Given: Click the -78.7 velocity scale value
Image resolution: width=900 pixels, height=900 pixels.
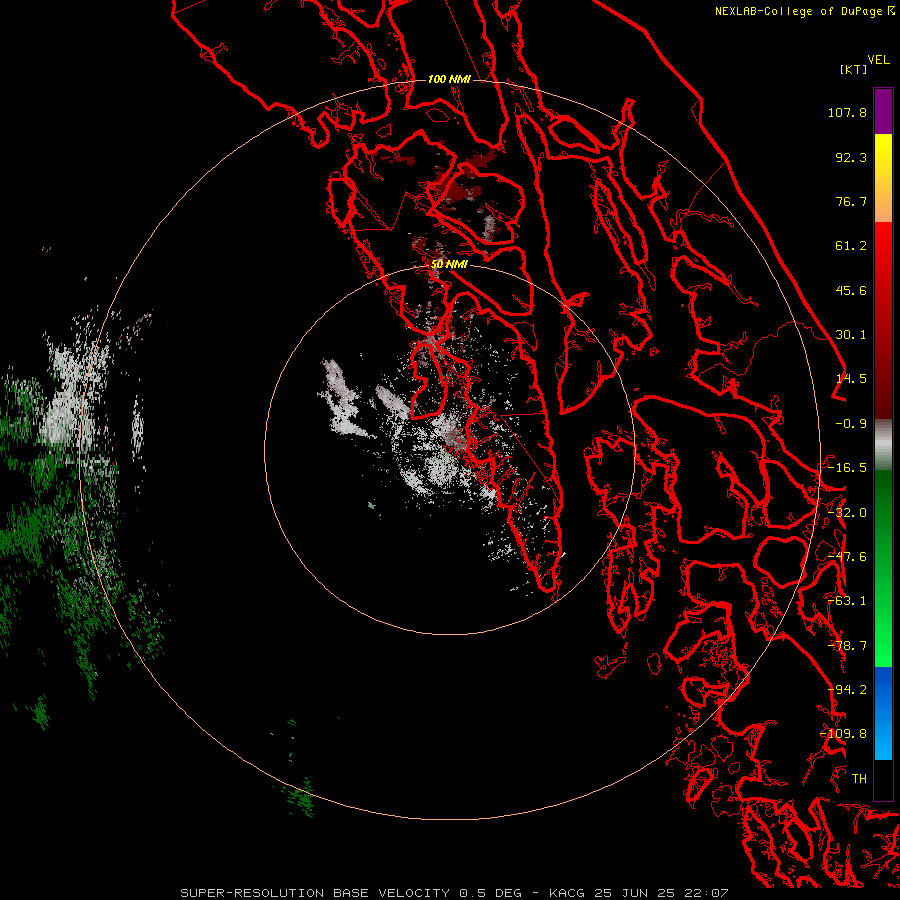Looking at the screenshot, I should point(847,646).
